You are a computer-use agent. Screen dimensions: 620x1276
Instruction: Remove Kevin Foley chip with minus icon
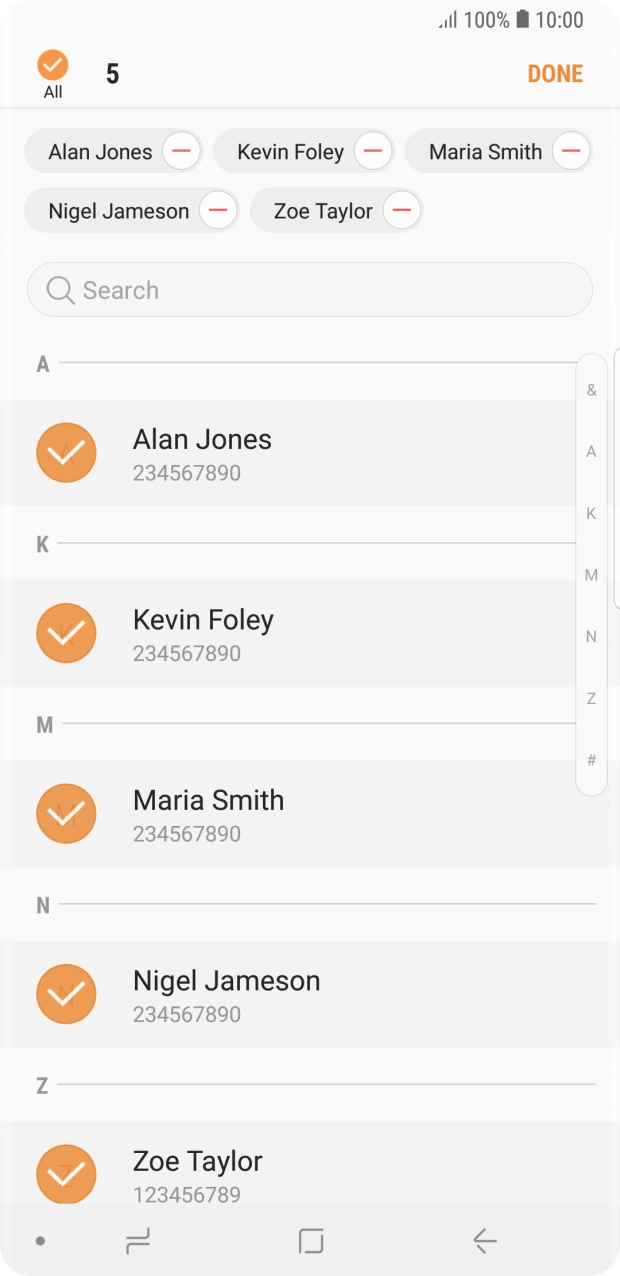(372, 152)
